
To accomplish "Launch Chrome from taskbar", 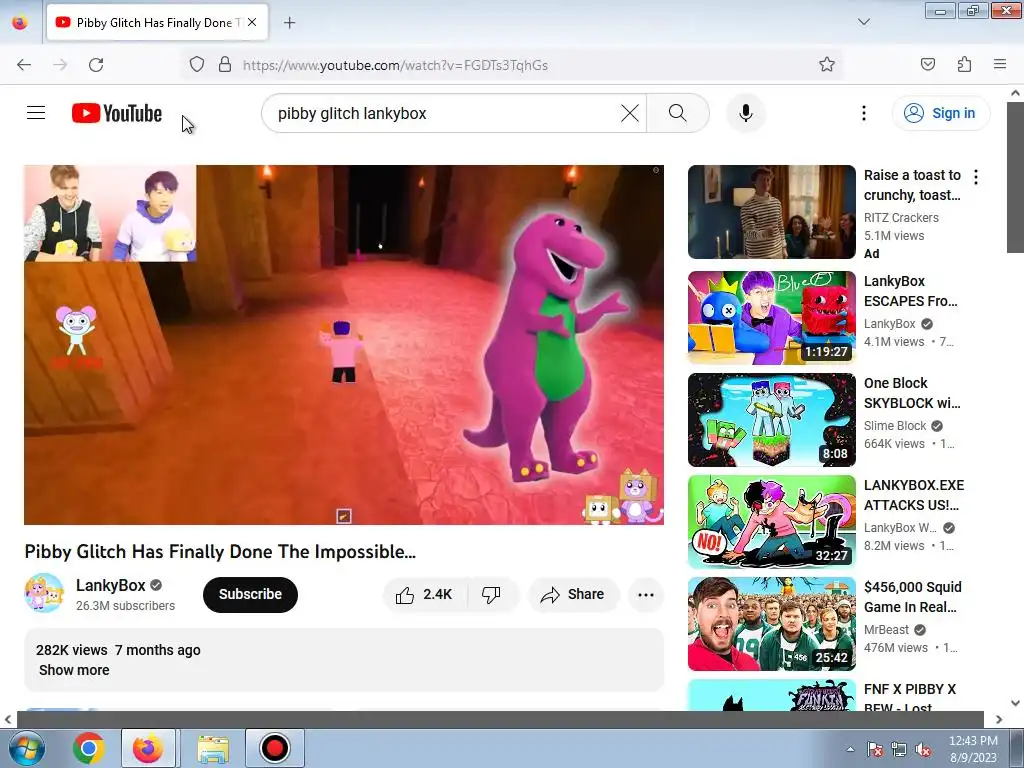I will click(89, 748).
